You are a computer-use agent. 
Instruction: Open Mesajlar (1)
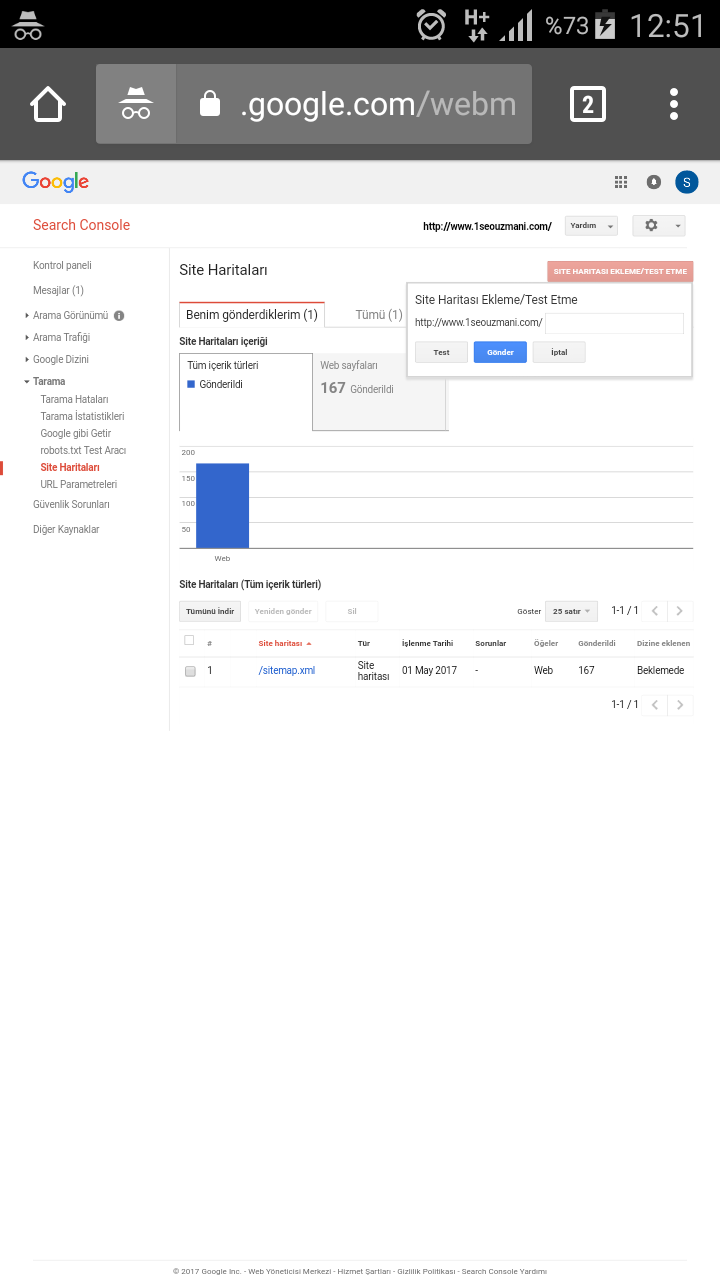click(58, 291)
